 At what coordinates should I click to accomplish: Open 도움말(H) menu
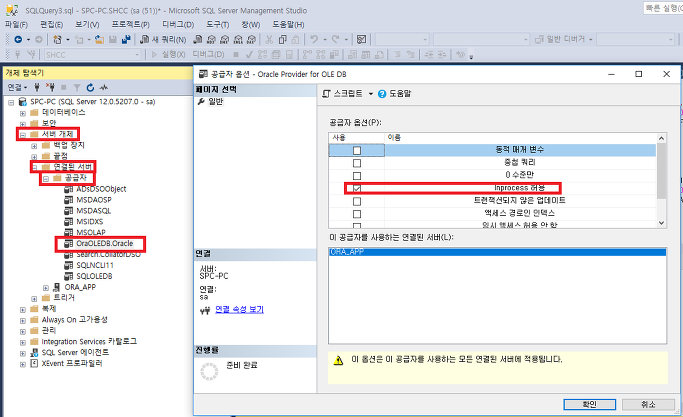click(x=288, y=24)
